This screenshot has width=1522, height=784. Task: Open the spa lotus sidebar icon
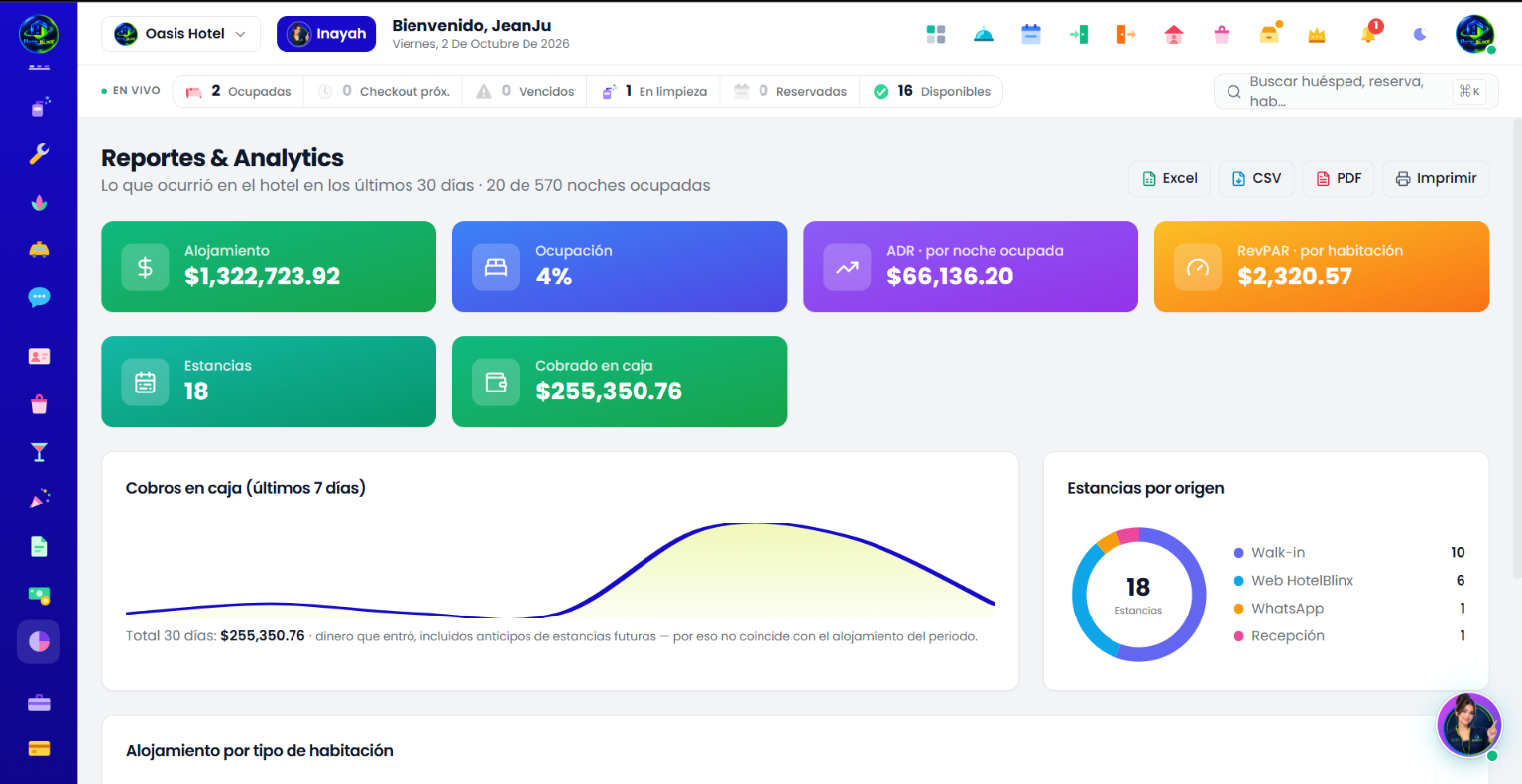tap(39, 202)
